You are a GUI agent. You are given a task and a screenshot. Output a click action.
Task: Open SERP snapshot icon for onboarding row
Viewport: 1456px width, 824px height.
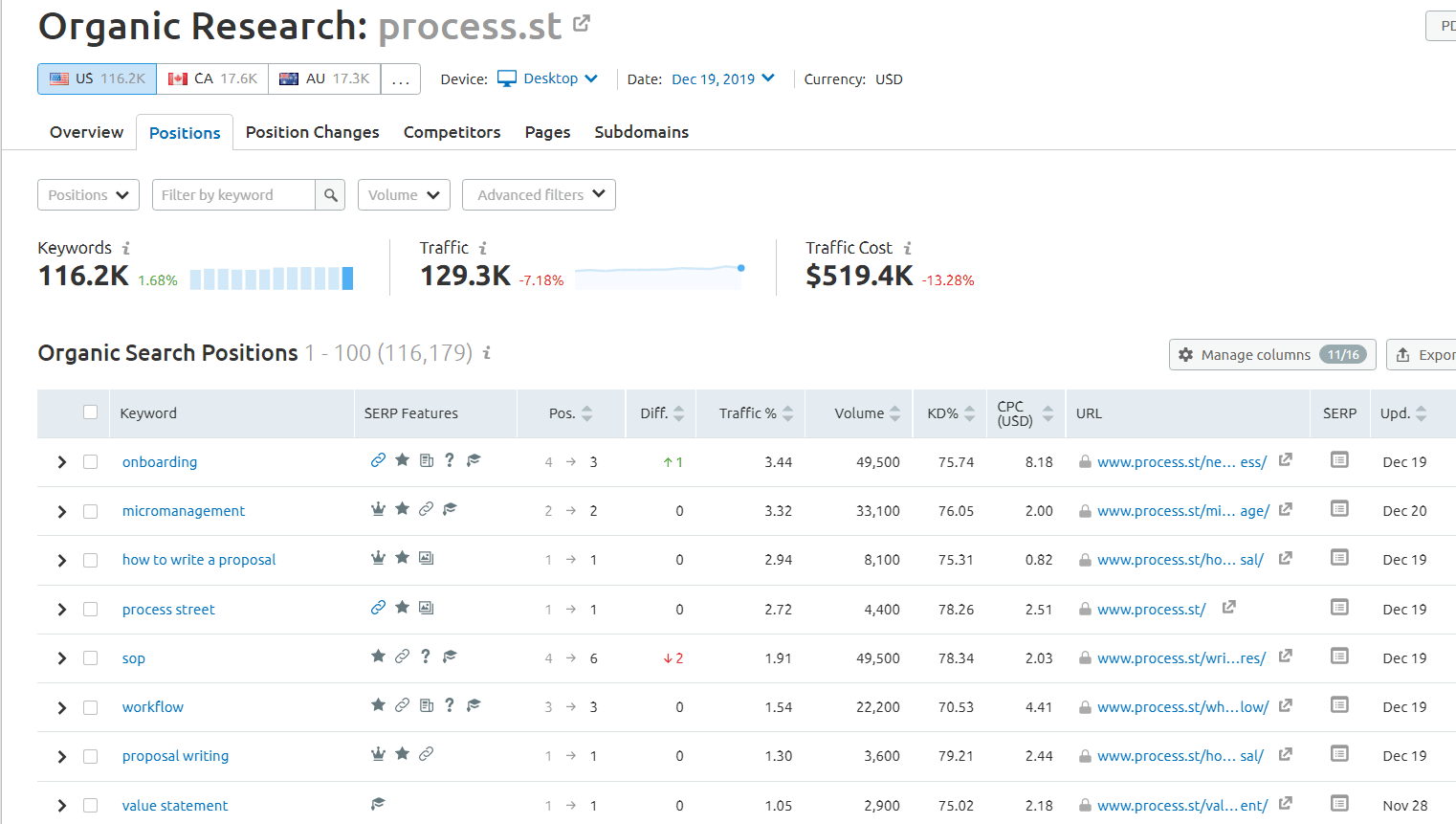1339,460
